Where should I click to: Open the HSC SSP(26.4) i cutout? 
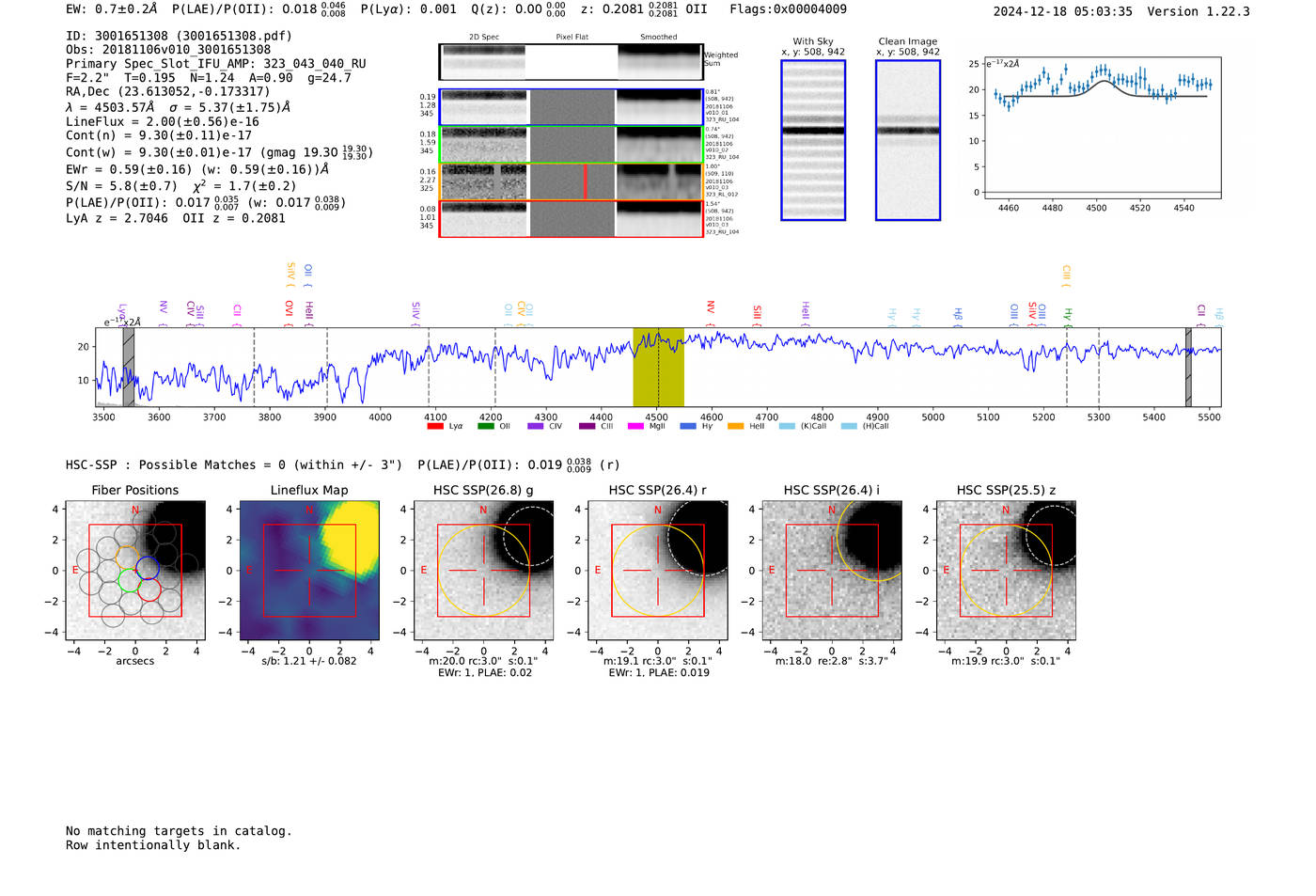click(x=832, y=571)
